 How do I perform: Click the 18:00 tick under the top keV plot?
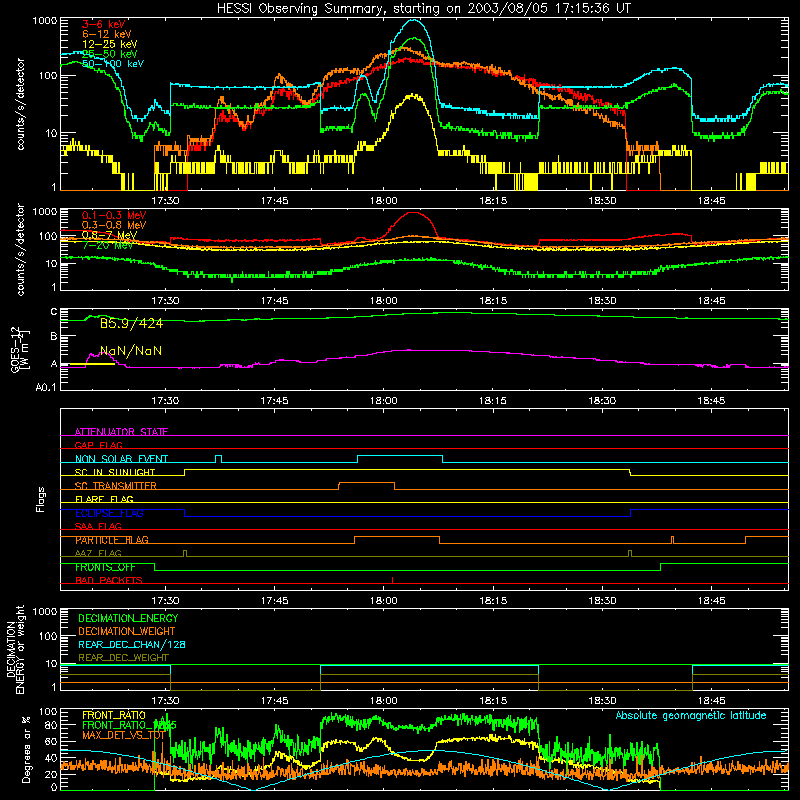click(384, 201)
